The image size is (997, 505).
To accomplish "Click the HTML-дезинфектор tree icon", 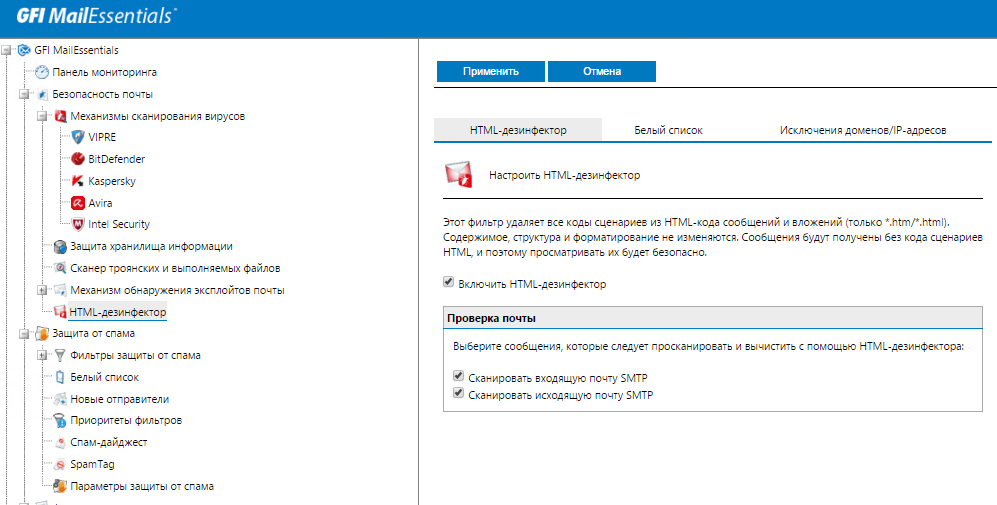I will tap(60, 312).
